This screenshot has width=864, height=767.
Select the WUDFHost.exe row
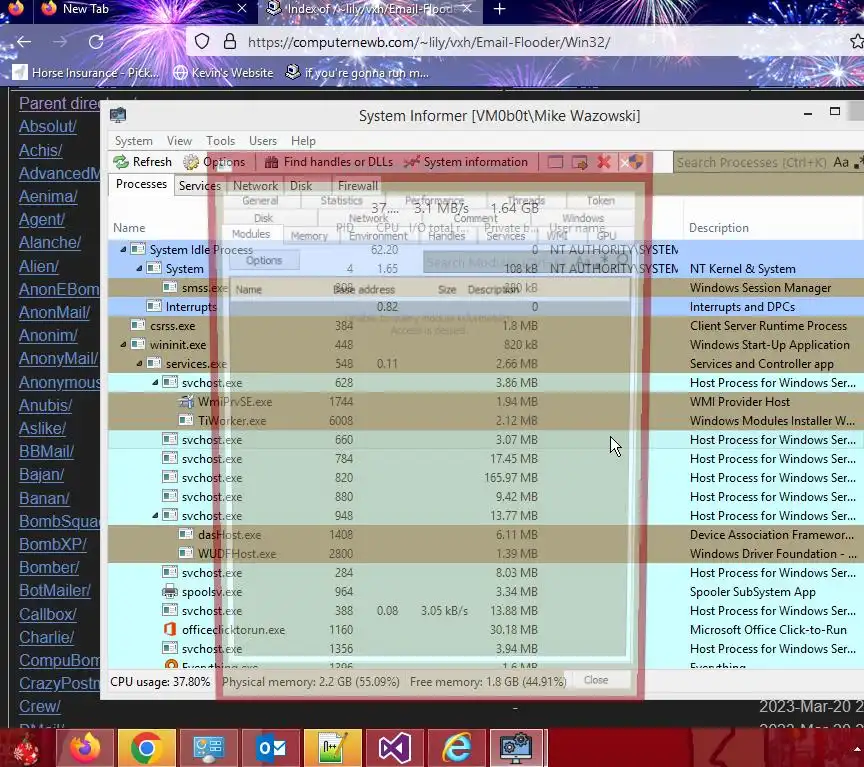486,554
